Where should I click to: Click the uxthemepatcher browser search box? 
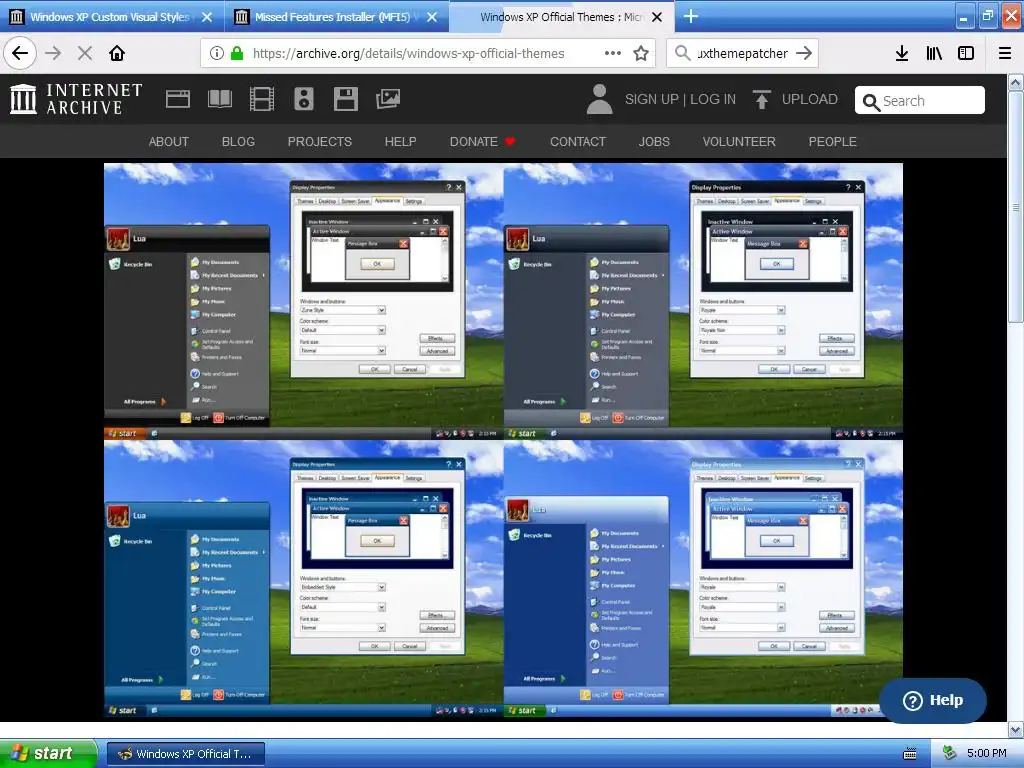(743, 54)
